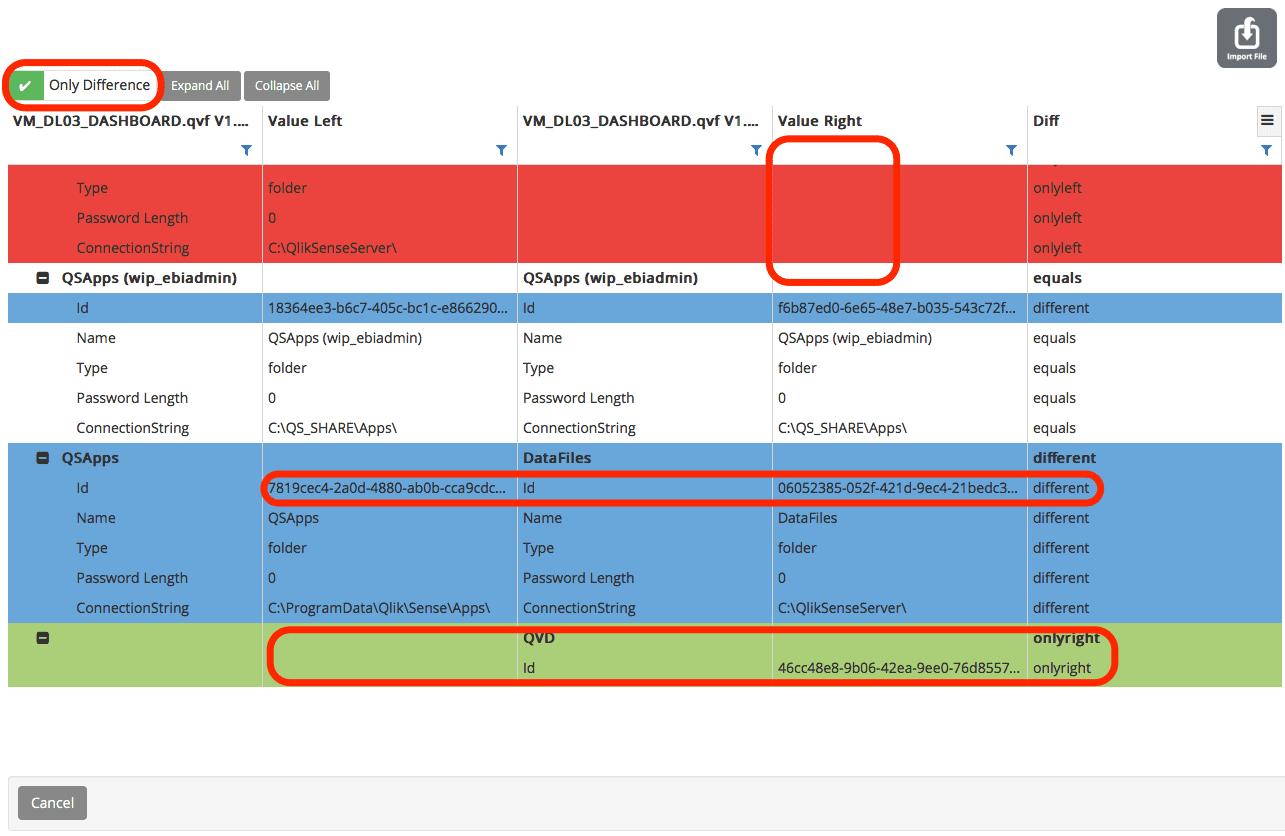1285x836 pixels.
Task: Click the Collapse All button
Action: 287,86
